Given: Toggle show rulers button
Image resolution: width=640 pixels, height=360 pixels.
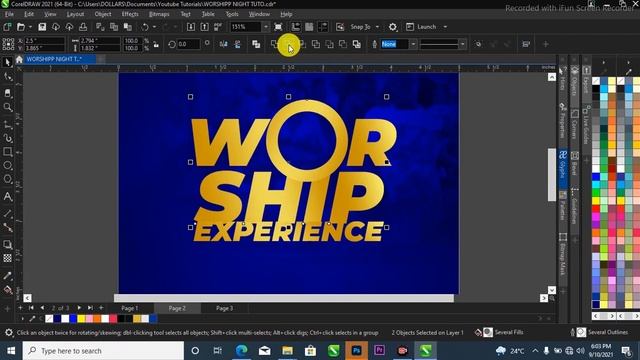Looking at the screenshot, I should (x=296, y=27).
